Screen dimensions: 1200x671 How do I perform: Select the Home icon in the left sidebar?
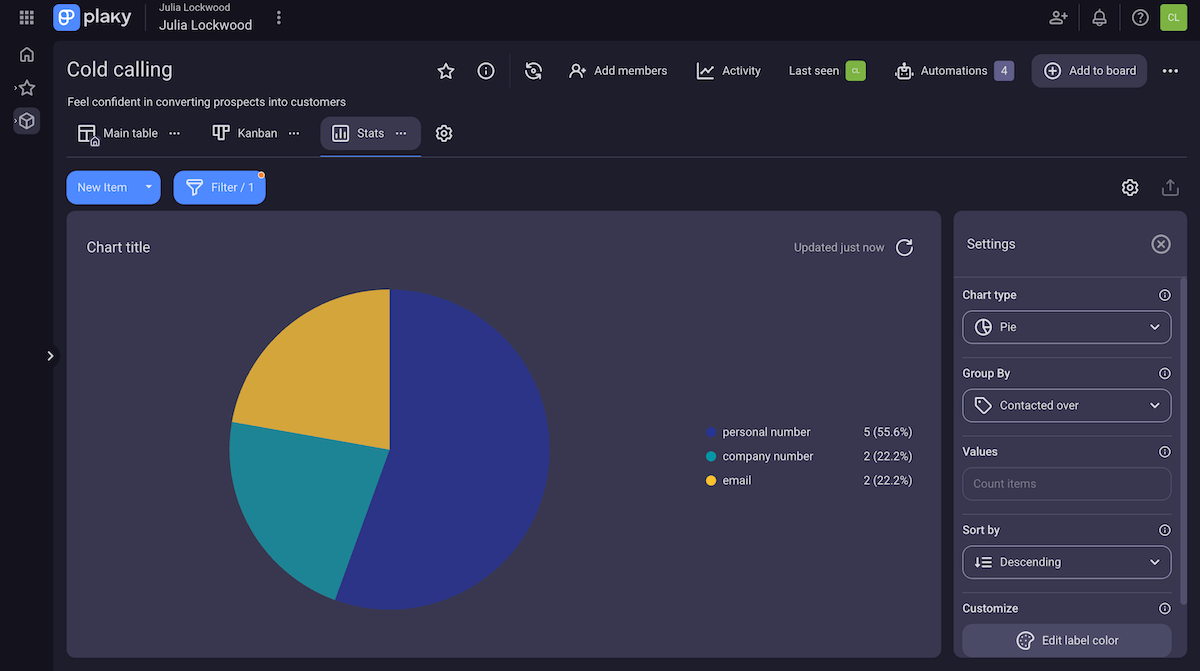[26, 54]
